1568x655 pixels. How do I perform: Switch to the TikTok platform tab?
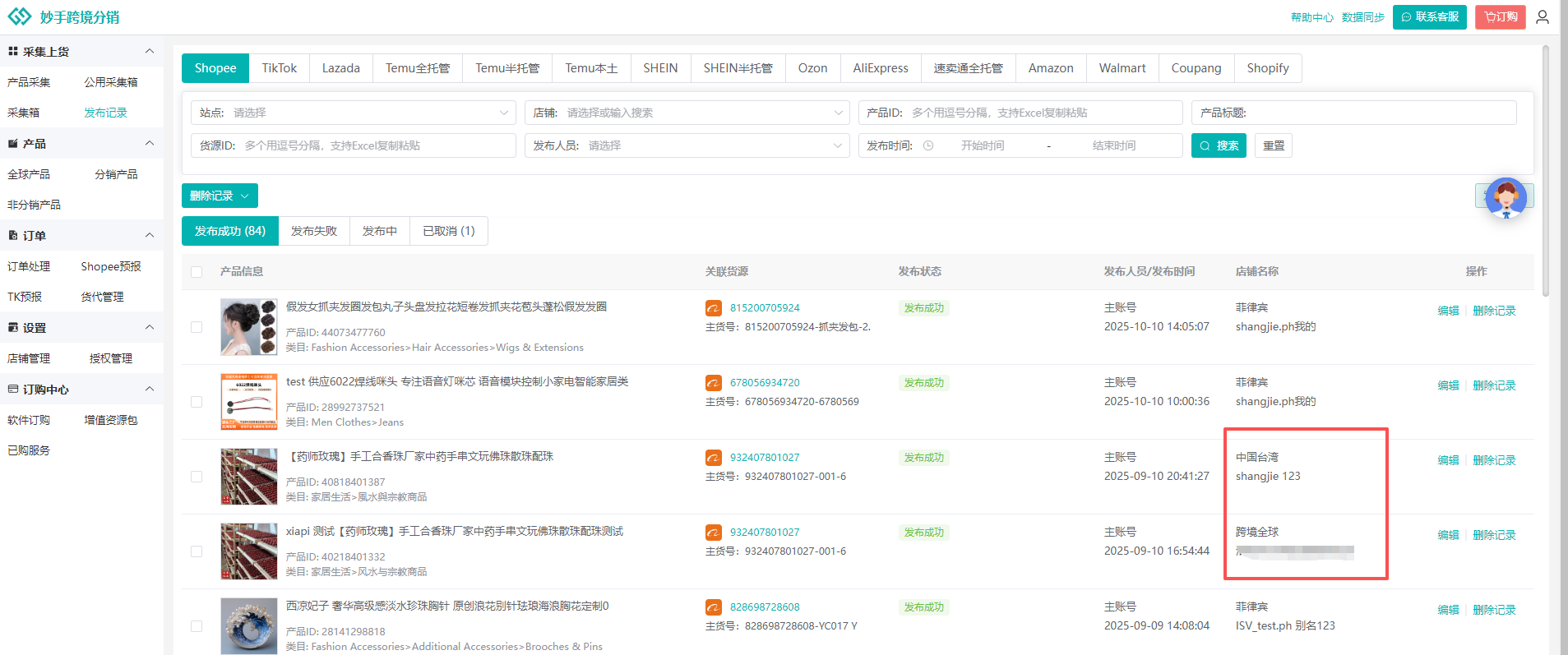click(x=279, y=68)
